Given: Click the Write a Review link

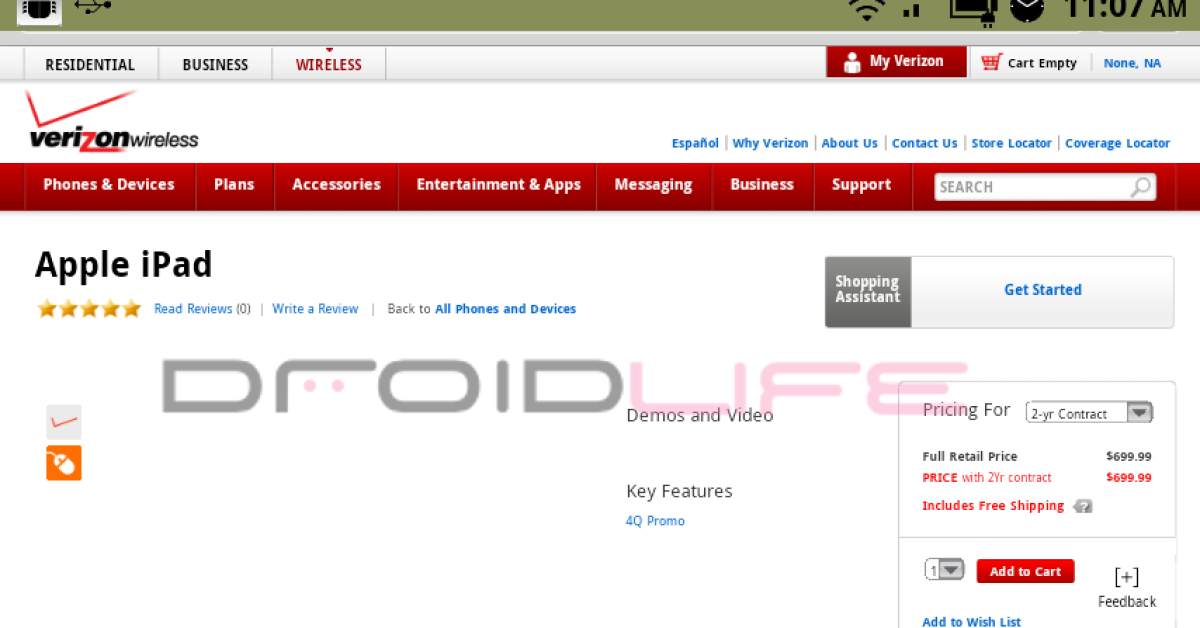Looking at the screenshot, I should pyautogui.click(x=315, y=309).
